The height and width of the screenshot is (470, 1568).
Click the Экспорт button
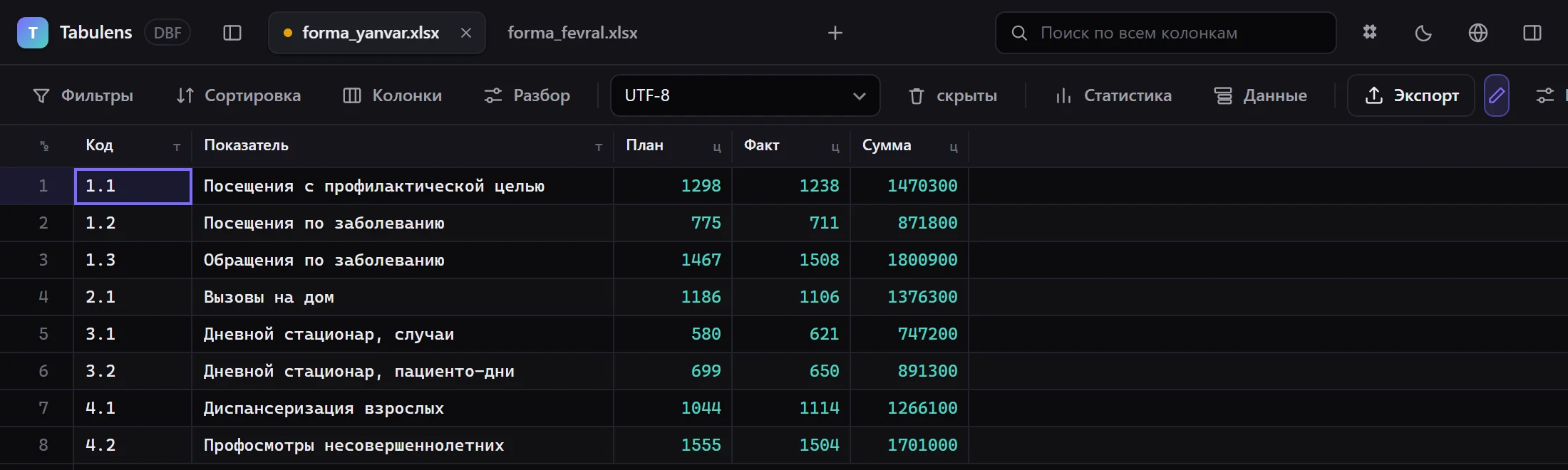tap(1411, 95)
